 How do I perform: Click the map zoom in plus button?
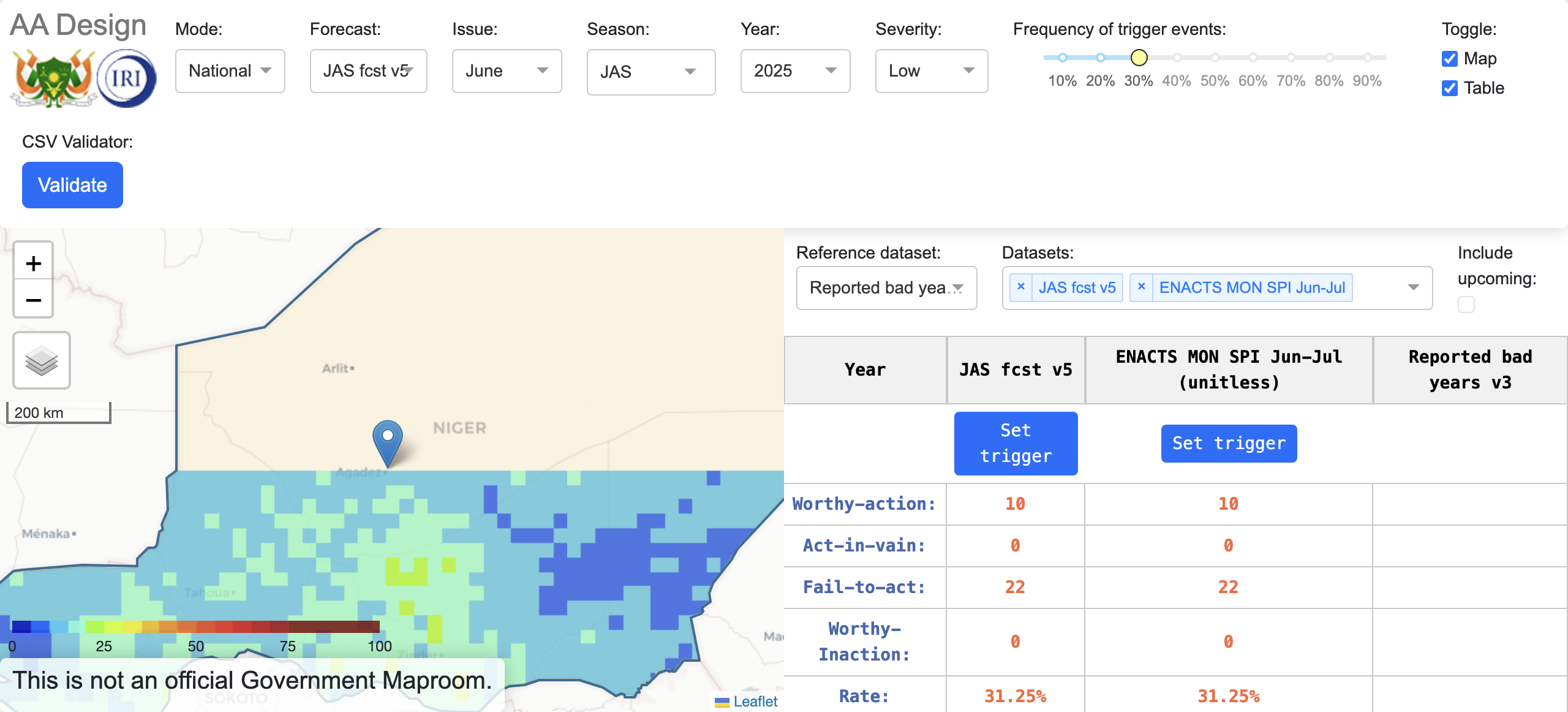tap(34, 263)
